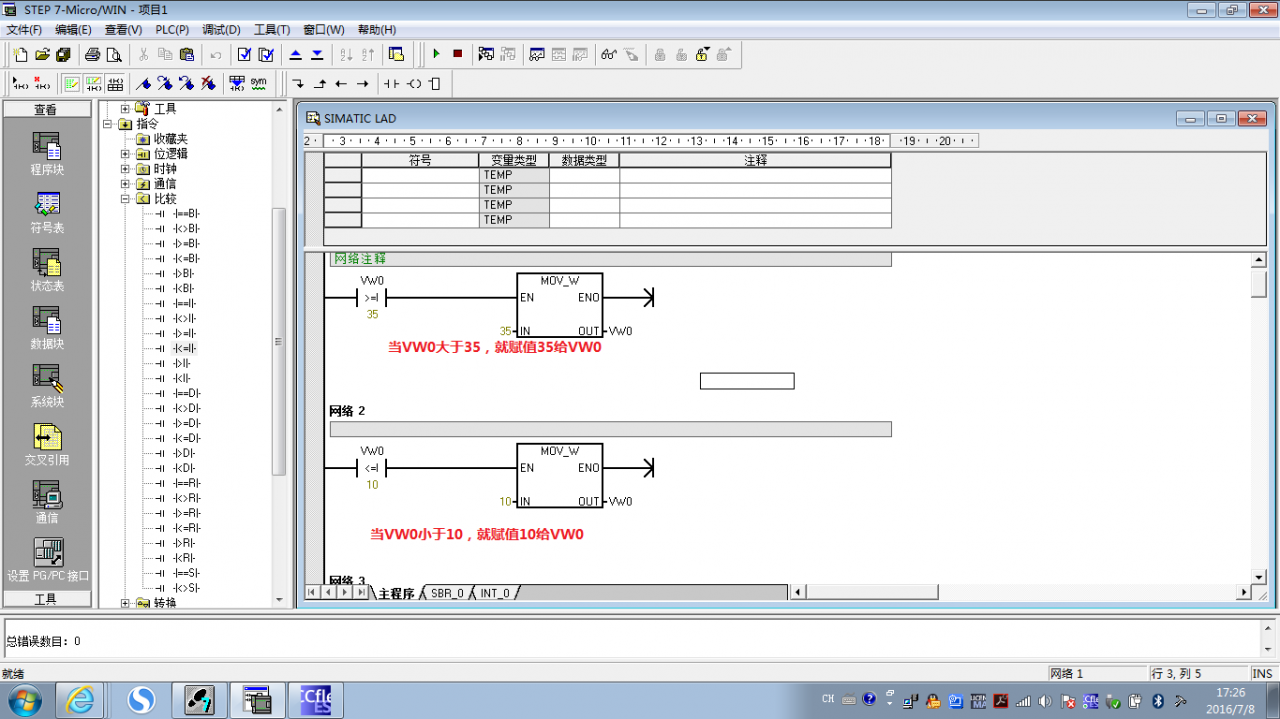Click the Windows Start button
Screen dimensions: 1280x719
[23, 700]
